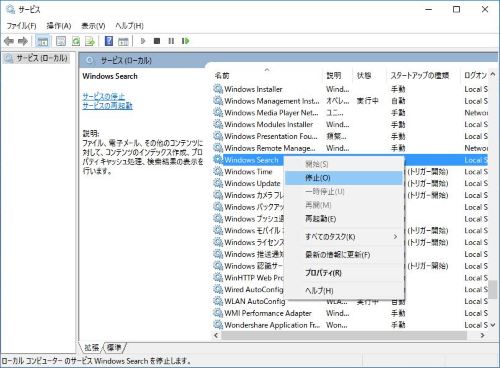Click the Export list toolbar icon
The image size is (500, 368).
click(90, 41)
